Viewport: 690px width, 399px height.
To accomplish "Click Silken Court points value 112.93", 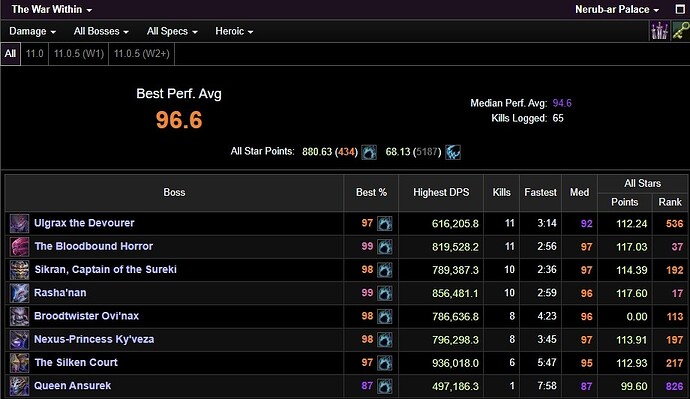I will (631, 363).
